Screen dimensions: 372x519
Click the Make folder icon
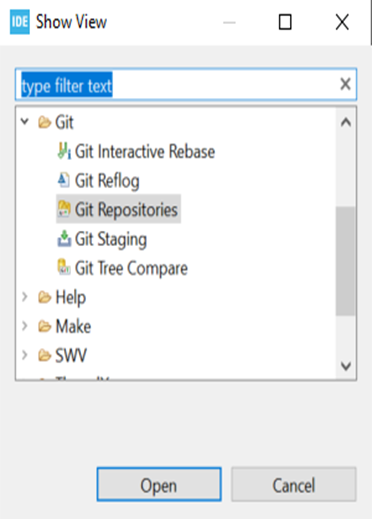coord(44,326)
